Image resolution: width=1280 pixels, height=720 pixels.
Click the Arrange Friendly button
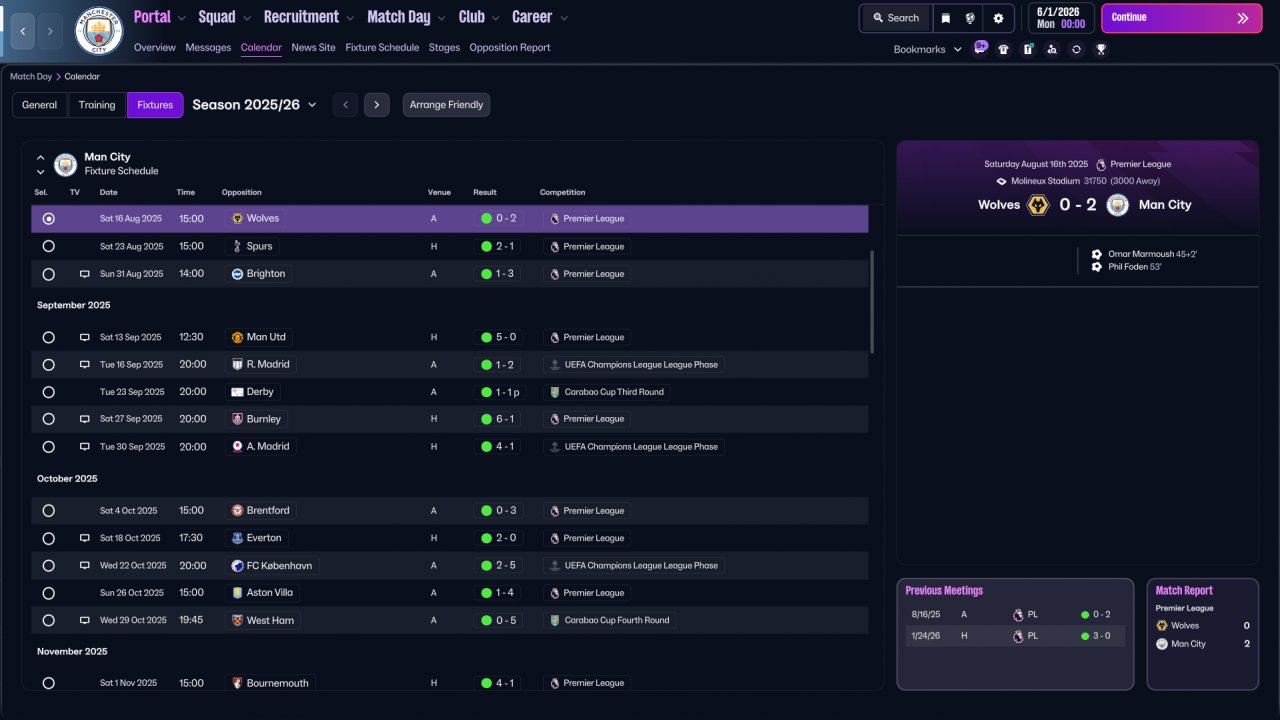point(446,105)
